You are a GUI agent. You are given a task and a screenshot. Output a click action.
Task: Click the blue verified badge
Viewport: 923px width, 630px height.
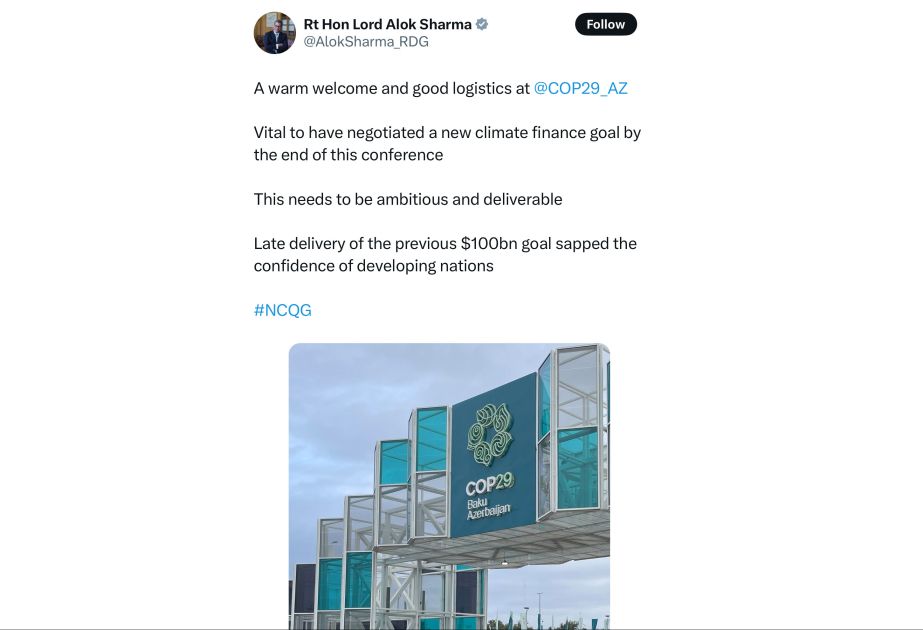[x=482, y=24]
